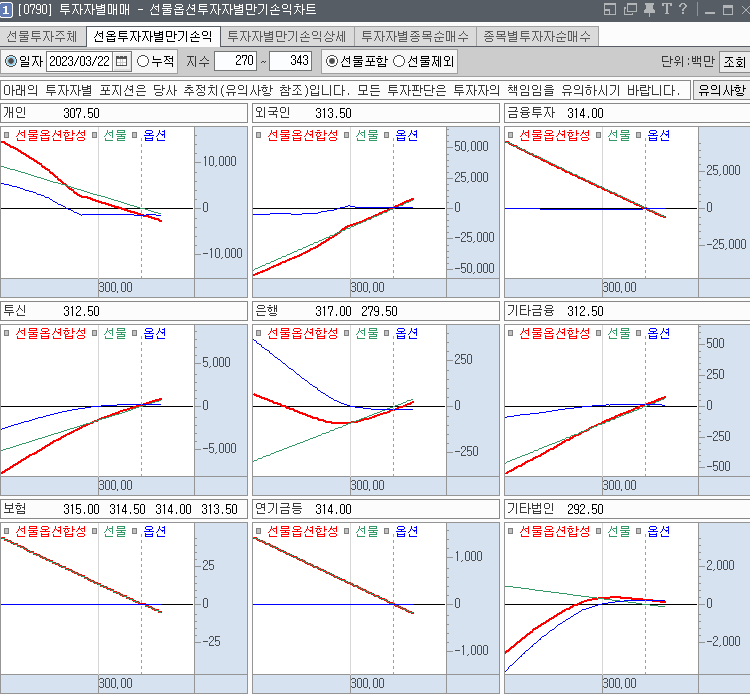This screenshot has width=750, height=695.
Task: Open the 선물투자주체 tab
Action: 42,37
